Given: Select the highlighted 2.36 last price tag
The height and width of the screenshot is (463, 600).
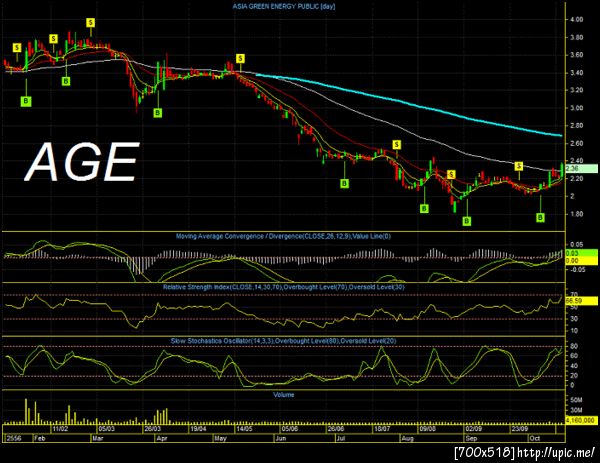Looking at the screenshot, I should 581,168.
